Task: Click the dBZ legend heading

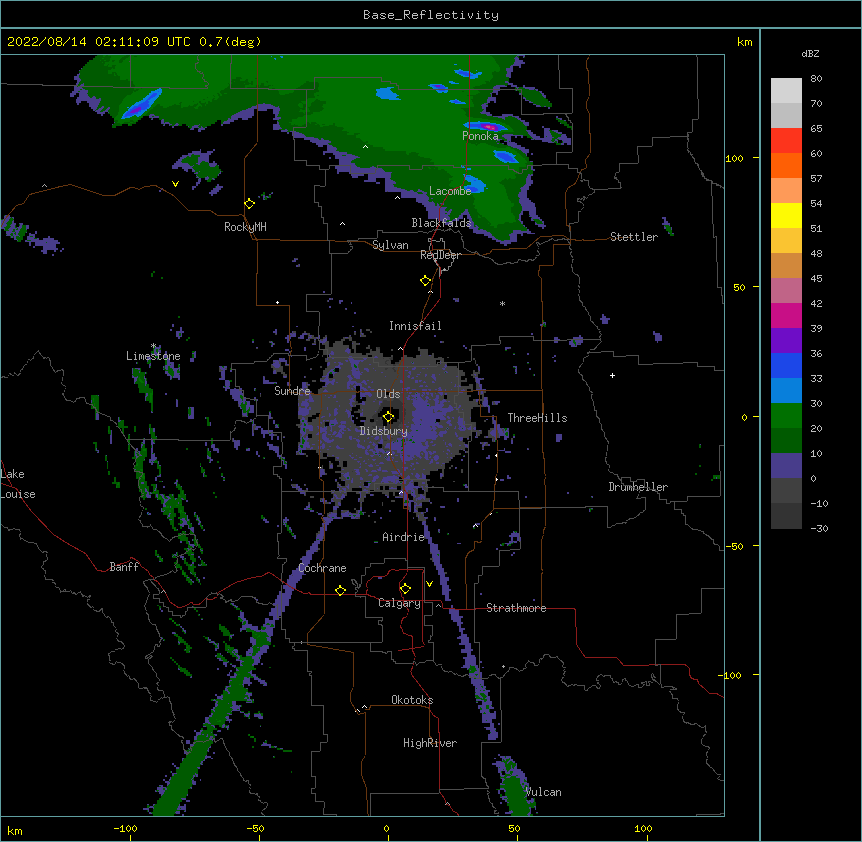Action: 810,53
